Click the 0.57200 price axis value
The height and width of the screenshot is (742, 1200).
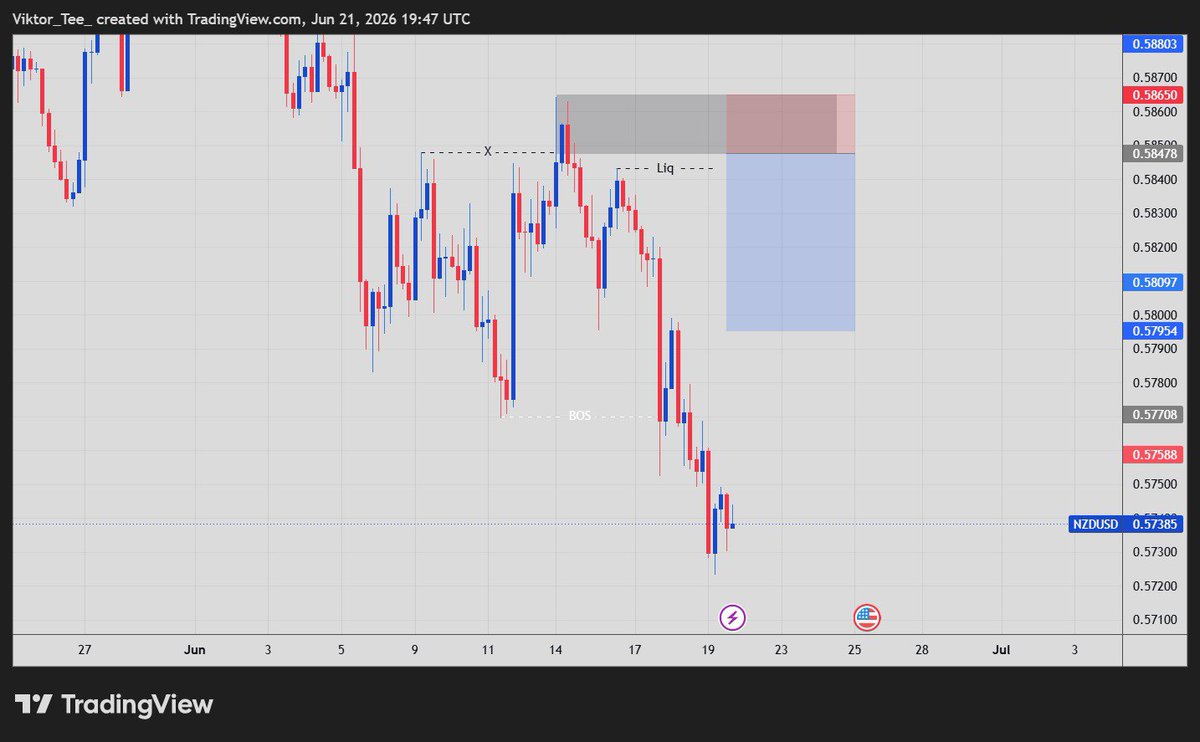coord(1155,586)
